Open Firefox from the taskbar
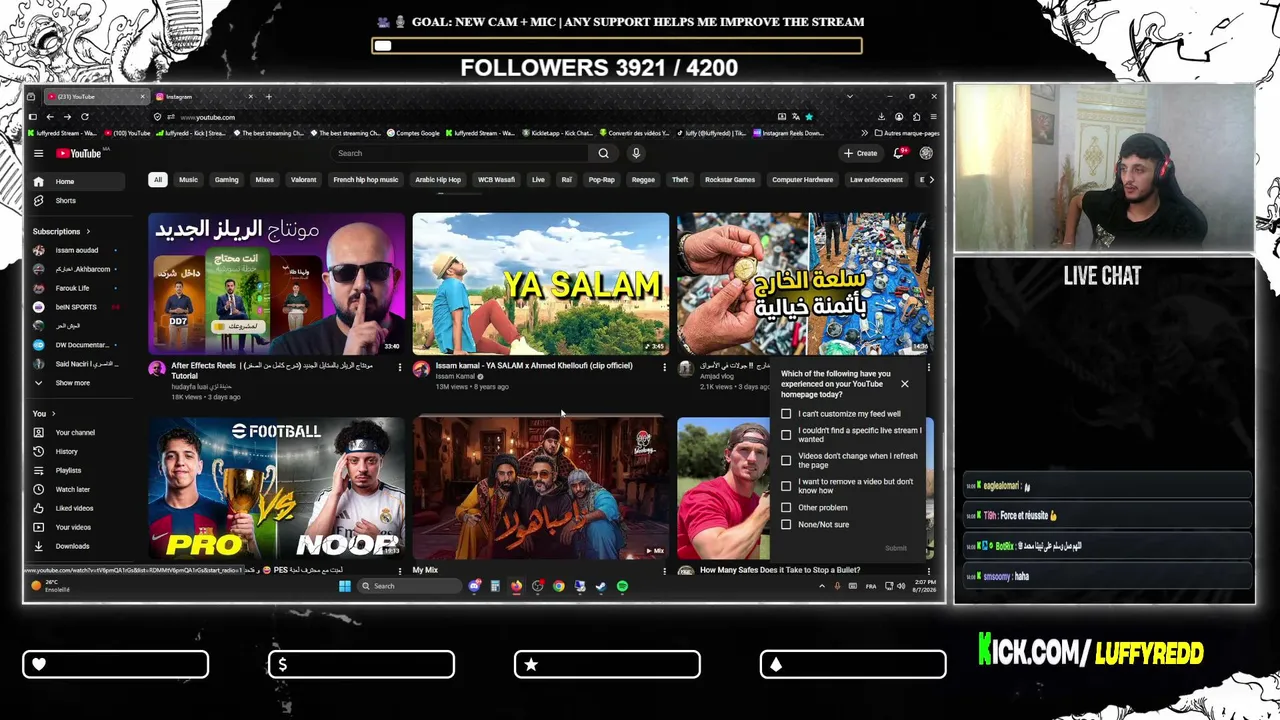The width and height of the screenshot is (1280, 720). click(516, 586)
